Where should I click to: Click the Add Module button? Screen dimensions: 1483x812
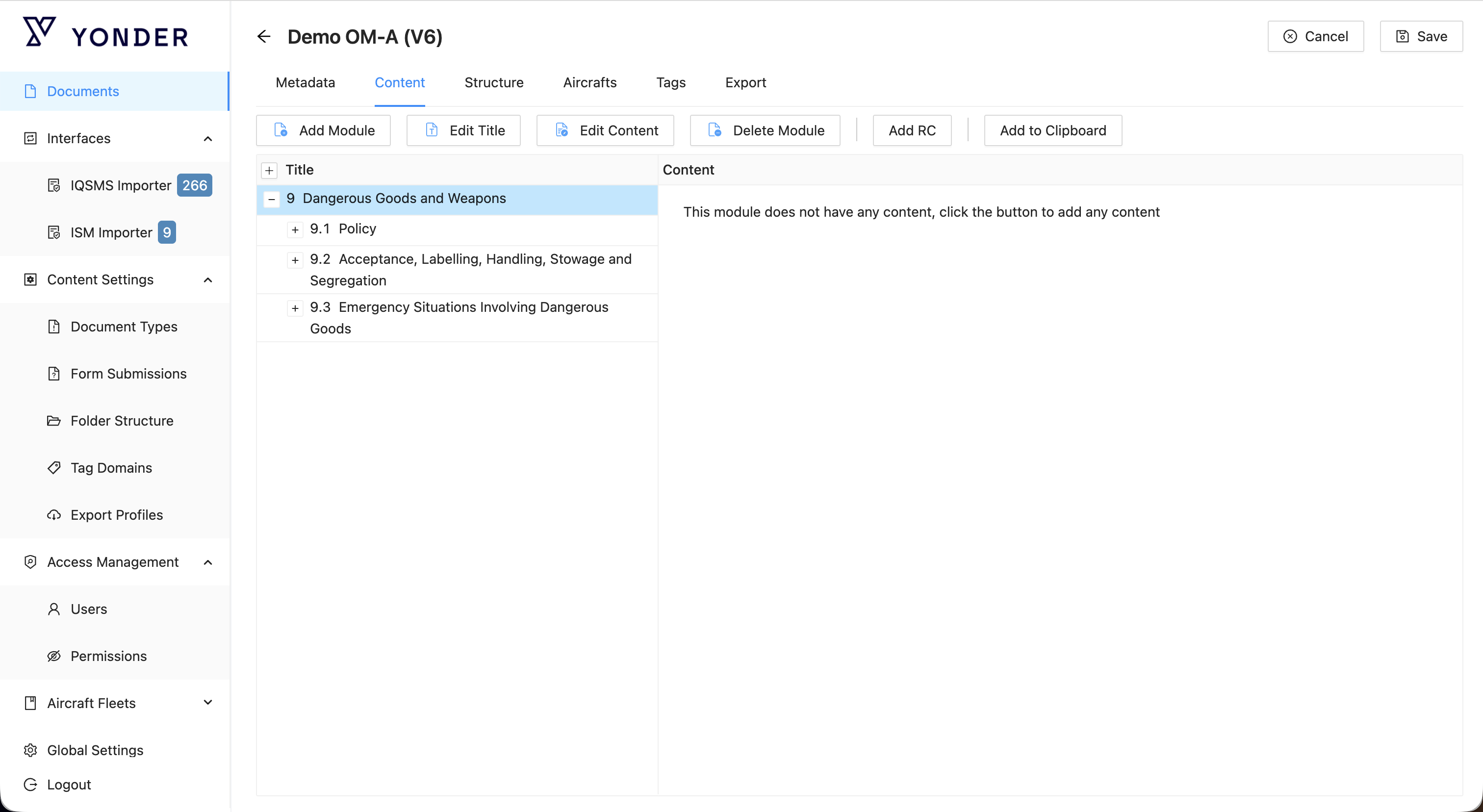324,130
